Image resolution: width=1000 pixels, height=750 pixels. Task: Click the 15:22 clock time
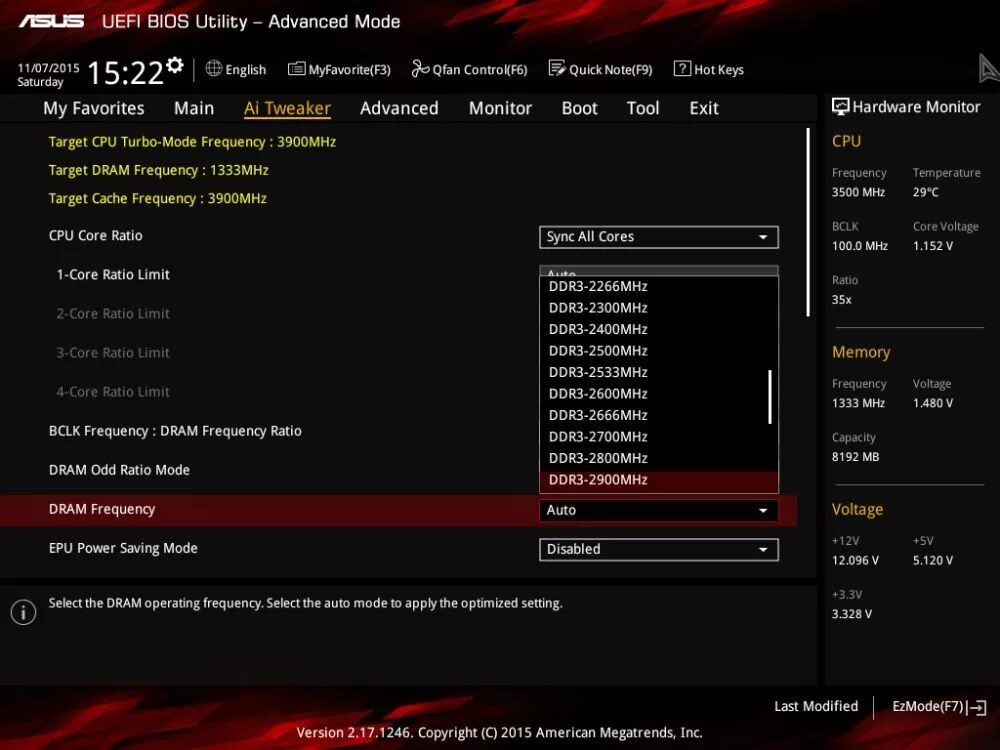(125, 73)
